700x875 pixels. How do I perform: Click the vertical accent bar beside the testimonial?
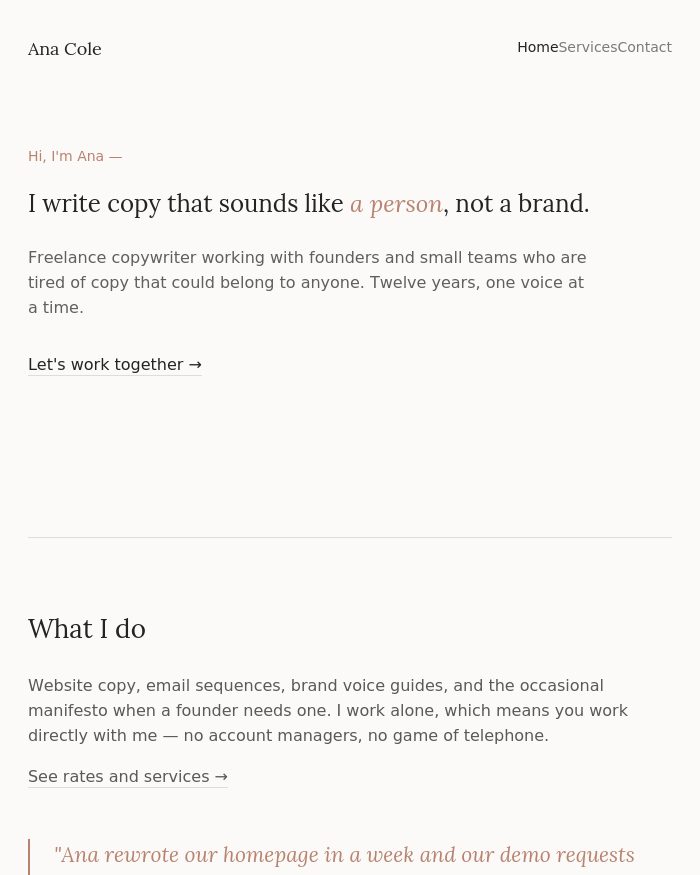coord(28,857)
